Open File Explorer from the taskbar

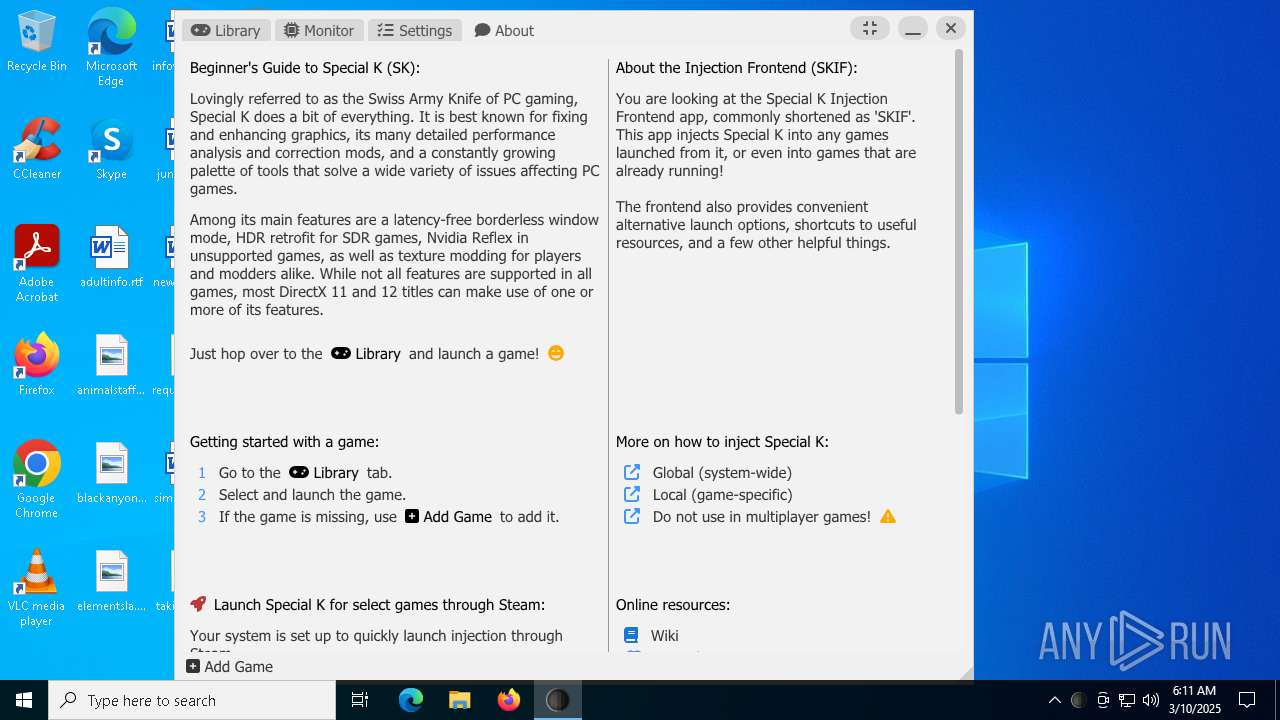click(460, 700)
